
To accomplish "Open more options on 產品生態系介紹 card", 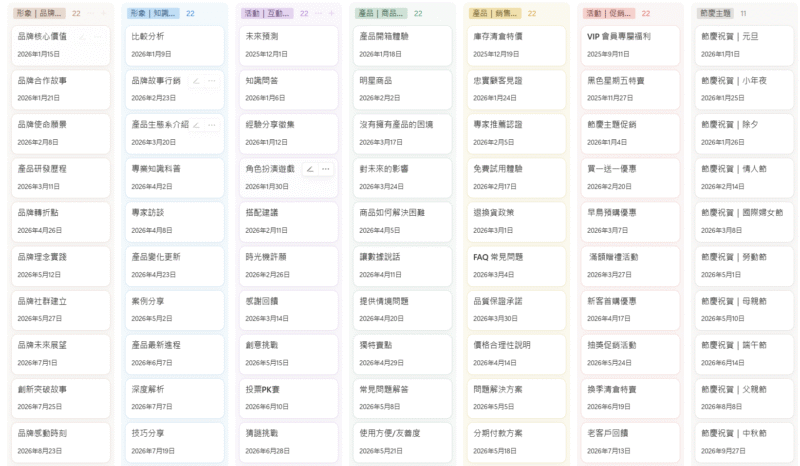I will (x=212, y=125).
